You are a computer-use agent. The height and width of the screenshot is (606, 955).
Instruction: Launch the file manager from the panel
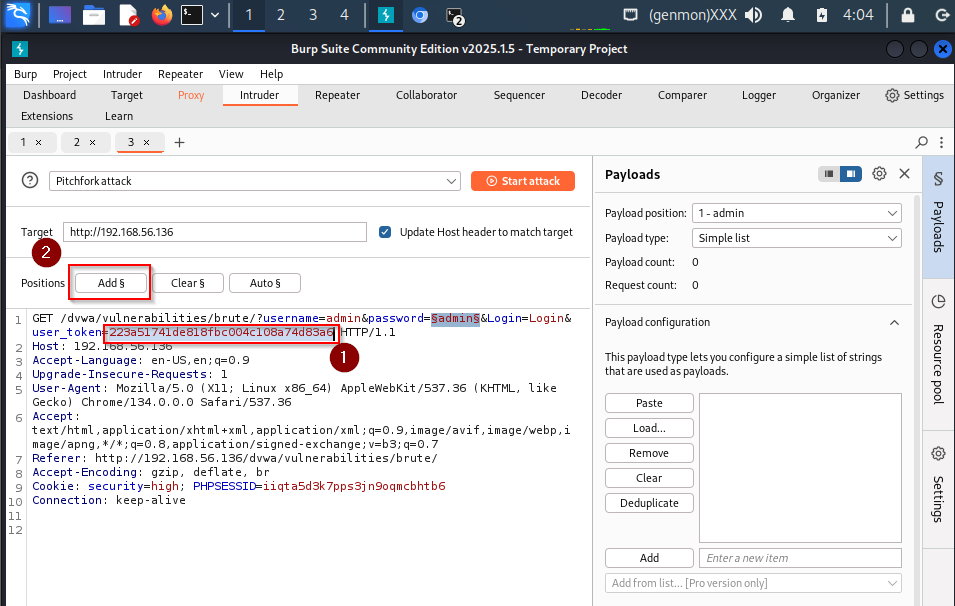click(94, 15)
